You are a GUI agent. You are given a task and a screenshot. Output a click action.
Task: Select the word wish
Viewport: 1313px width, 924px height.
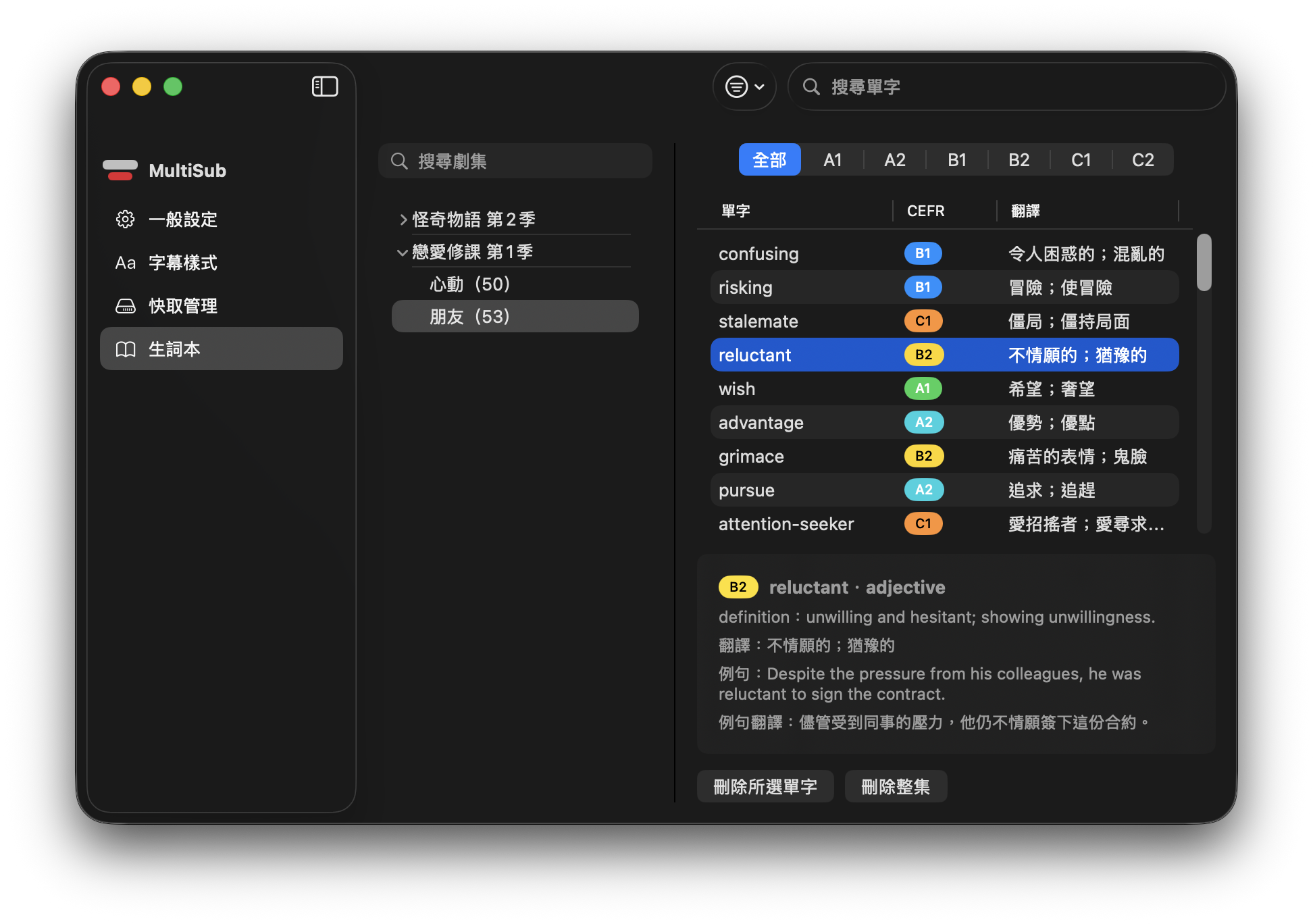tap(736, 388)
